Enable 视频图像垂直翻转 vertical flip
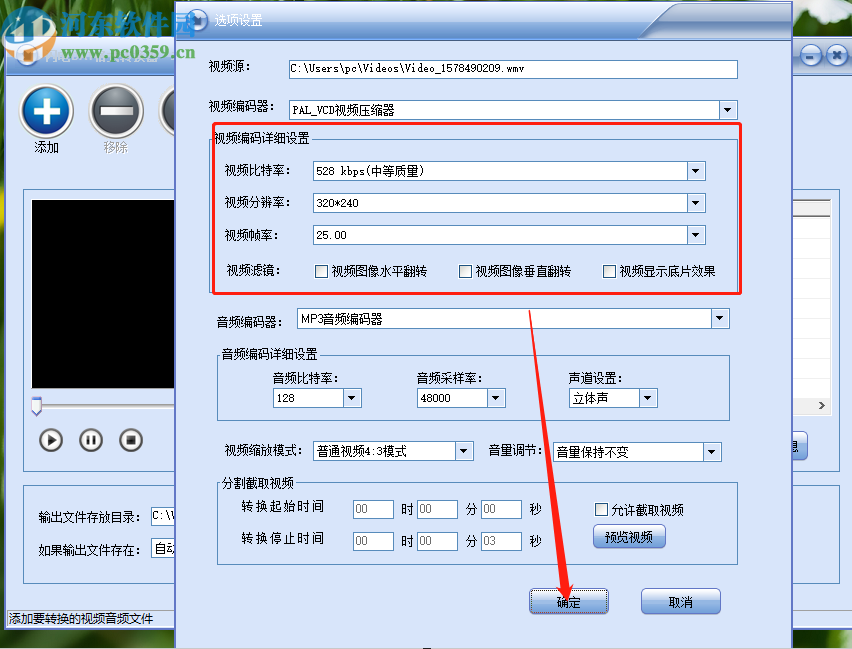This screenshot has width=852, height=649. click(x=465, y=271)
